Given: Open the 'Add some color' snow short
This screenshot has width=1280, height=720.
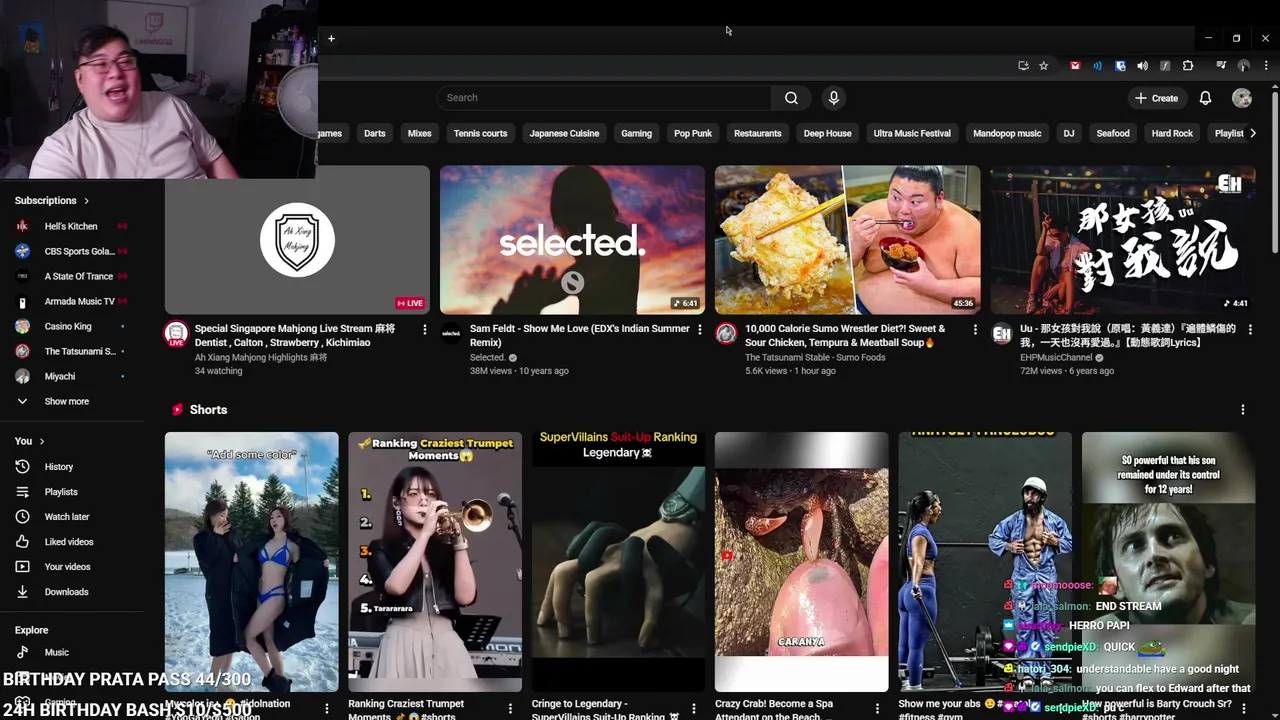Looking at the screenshot, I should (x=252, y=562).
